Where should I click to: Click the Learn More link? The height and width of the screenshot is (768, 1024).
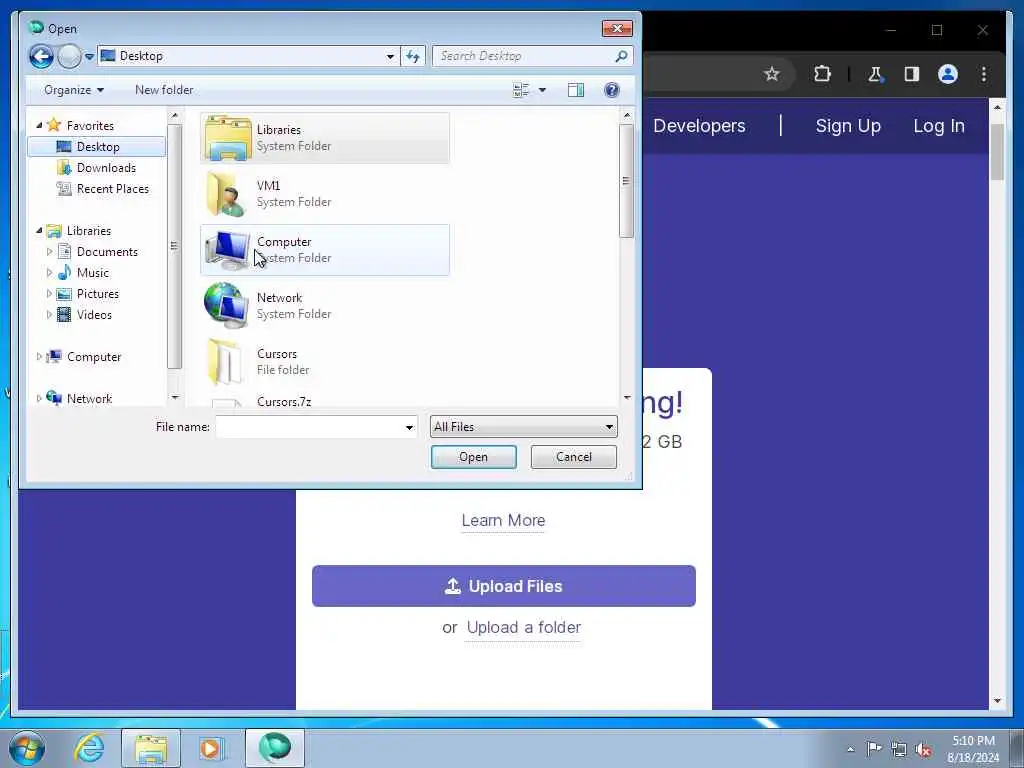(x=503, y=520)
